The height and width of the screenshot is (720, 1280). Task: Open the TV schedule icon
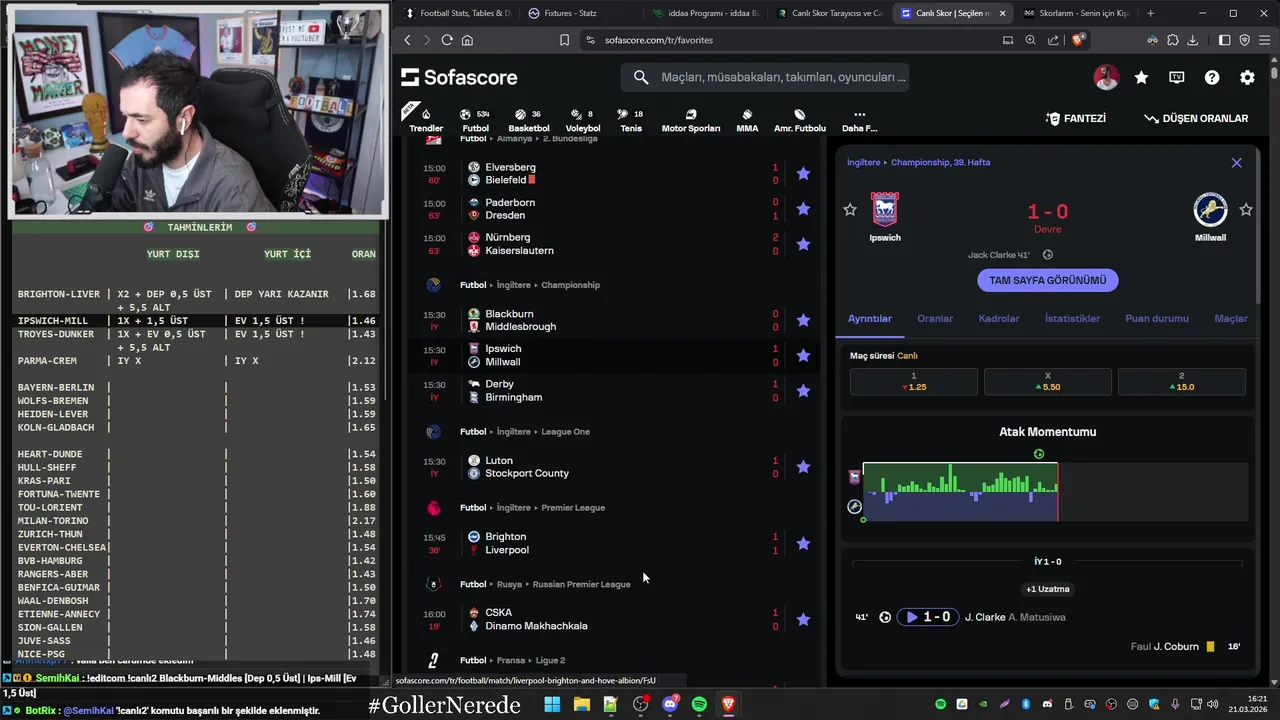(x=1177, y=77)
